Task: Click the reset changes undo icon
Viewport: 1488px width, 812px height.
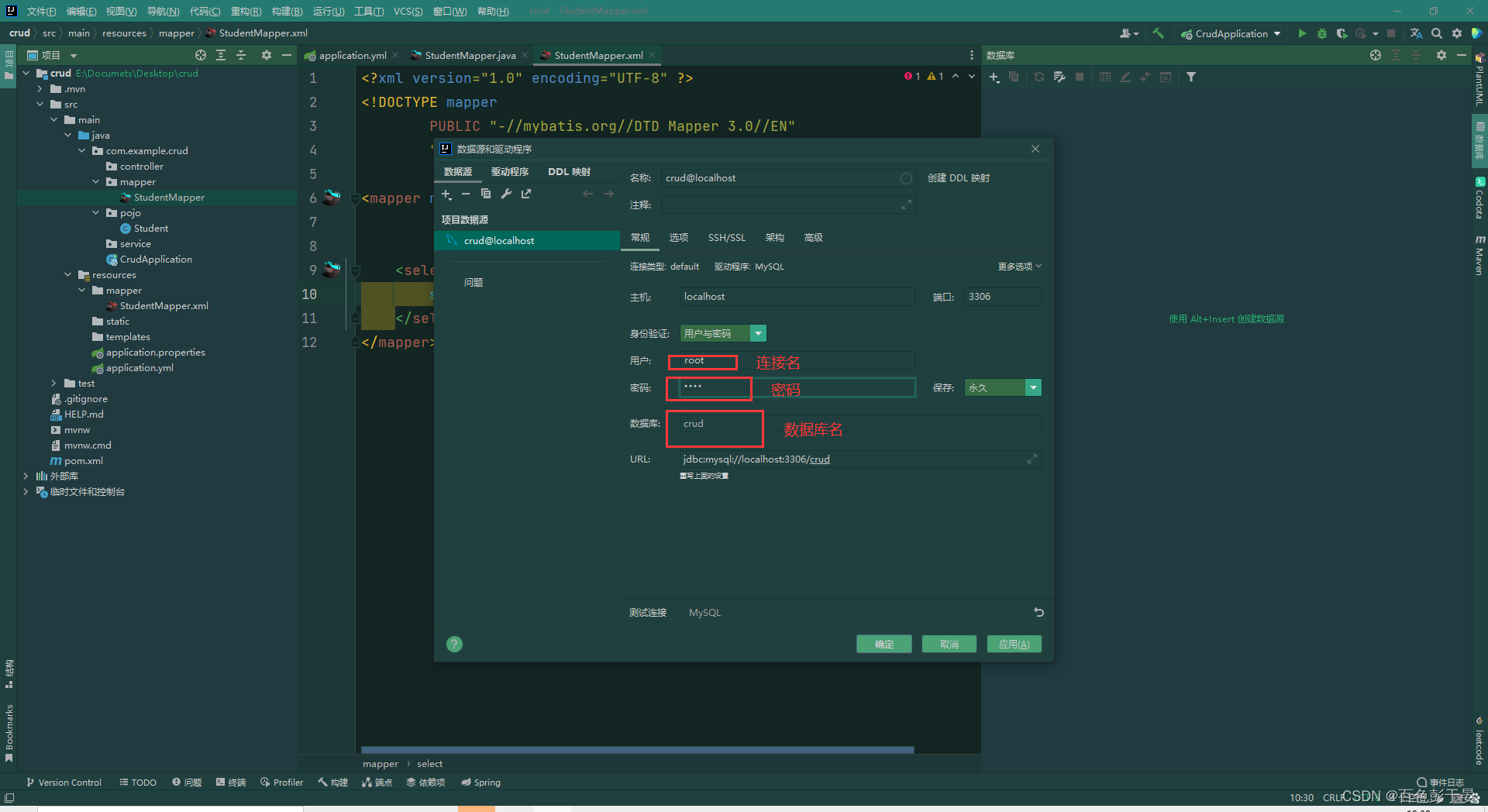Action: 1038,612
